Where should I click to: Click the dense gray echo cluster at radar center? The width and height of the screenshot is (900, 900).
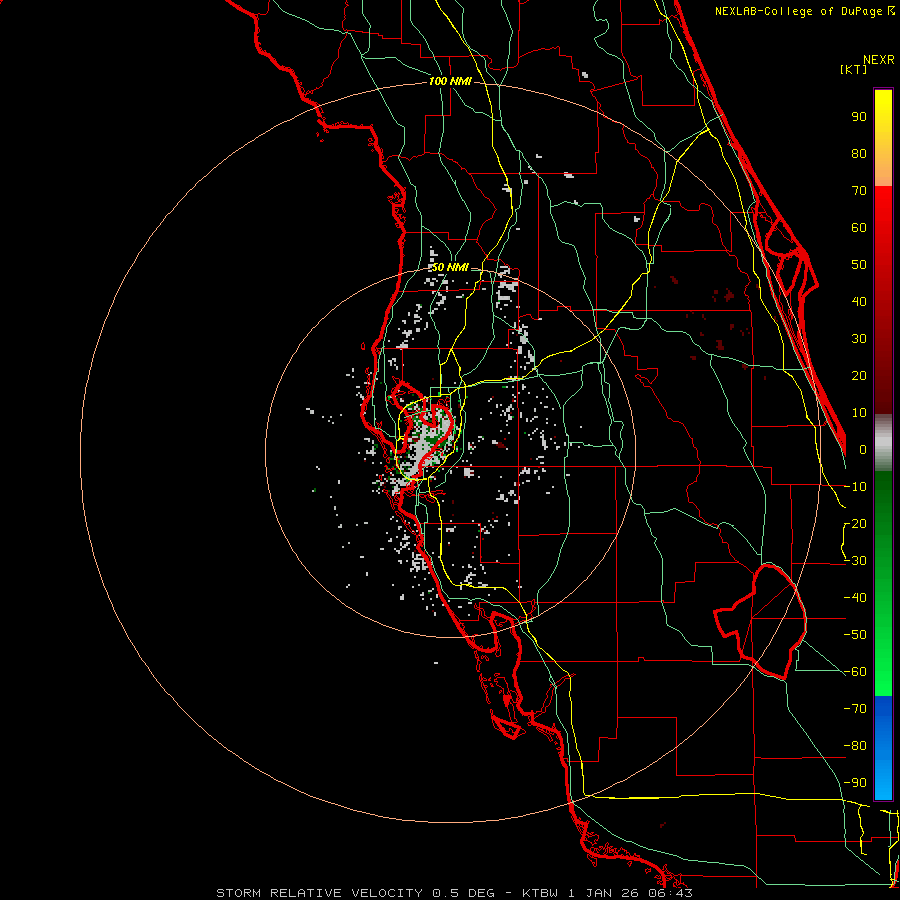pyautogui.click(x=426, y=443)
